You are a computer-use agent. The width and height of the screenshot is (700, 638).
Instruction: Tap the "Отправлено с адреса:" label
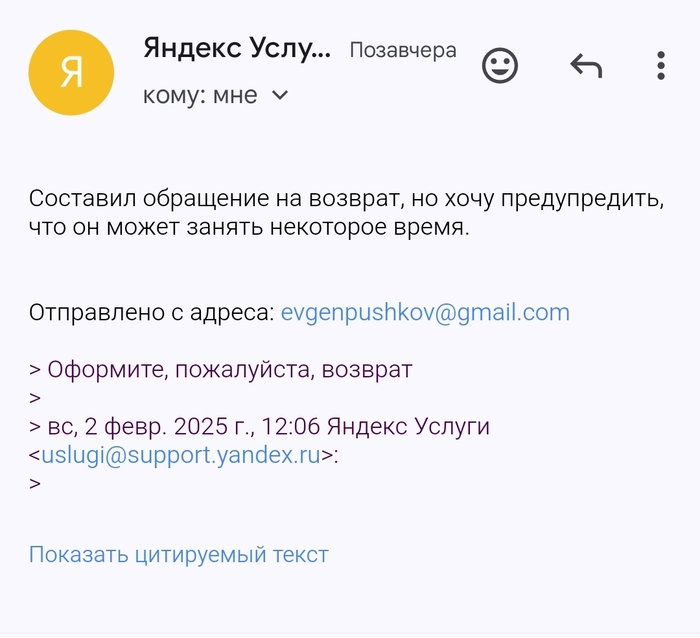point(151,312)
